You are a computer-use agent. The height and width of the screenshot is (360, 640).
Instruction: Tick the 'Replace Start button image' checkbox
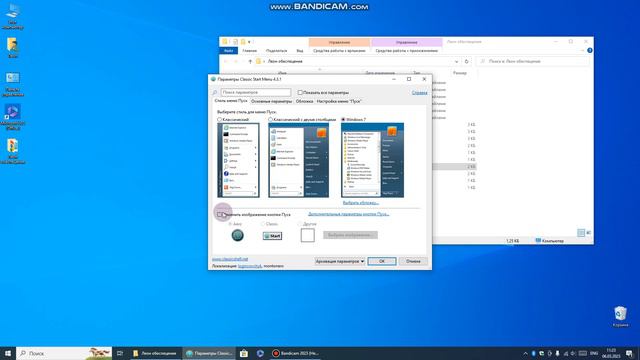[220, 214]
